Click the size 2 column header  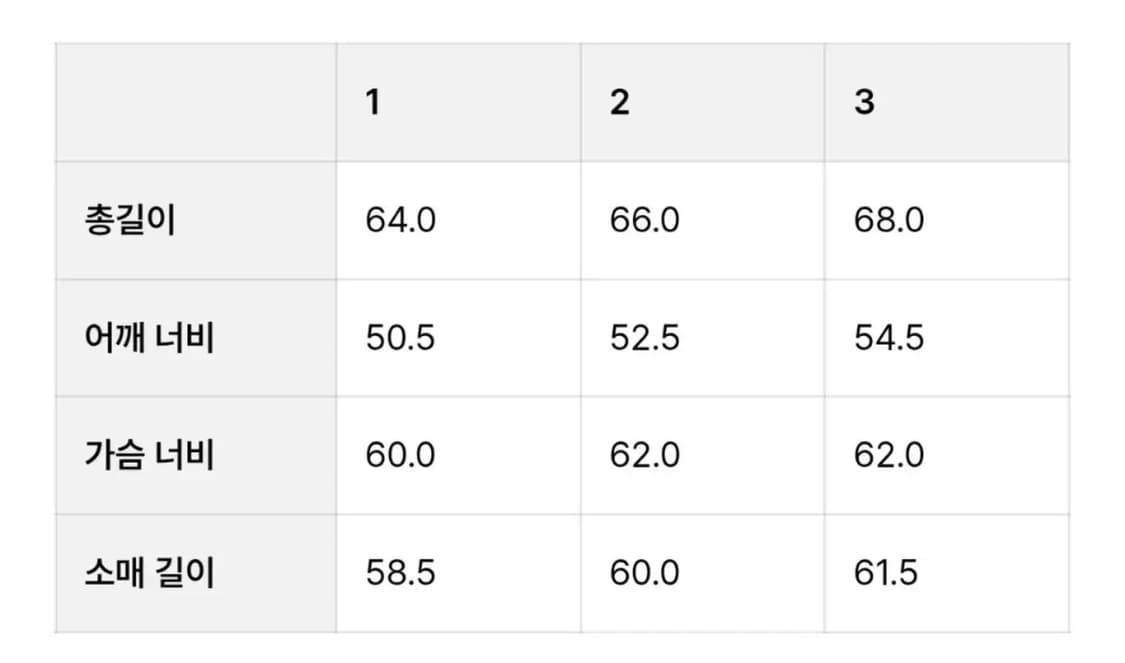[620, 102]
